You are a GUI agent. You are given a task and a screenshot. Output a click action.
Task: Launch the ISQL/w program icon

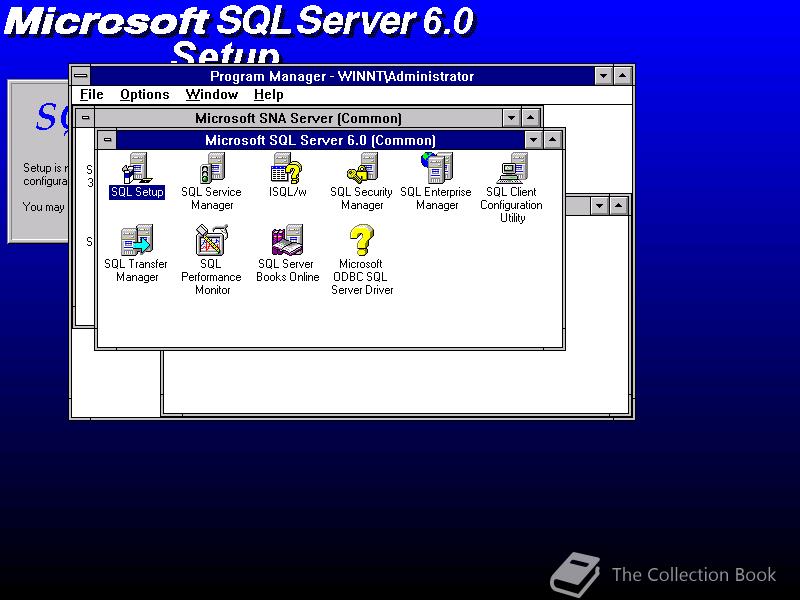coord(287,168)
